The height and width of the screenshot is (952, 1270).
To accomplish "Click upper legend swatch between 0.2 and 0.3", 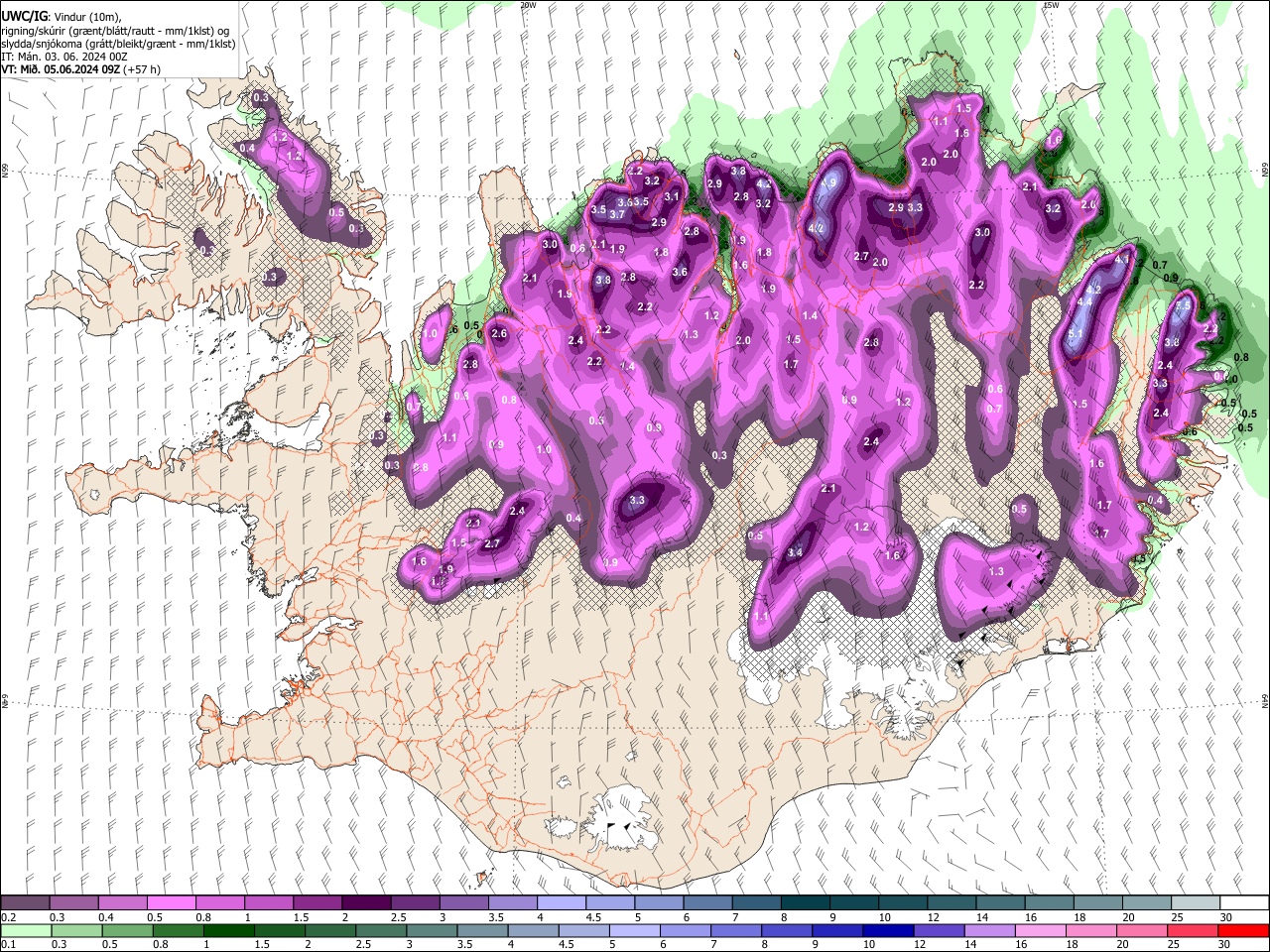I will [25, 903].
